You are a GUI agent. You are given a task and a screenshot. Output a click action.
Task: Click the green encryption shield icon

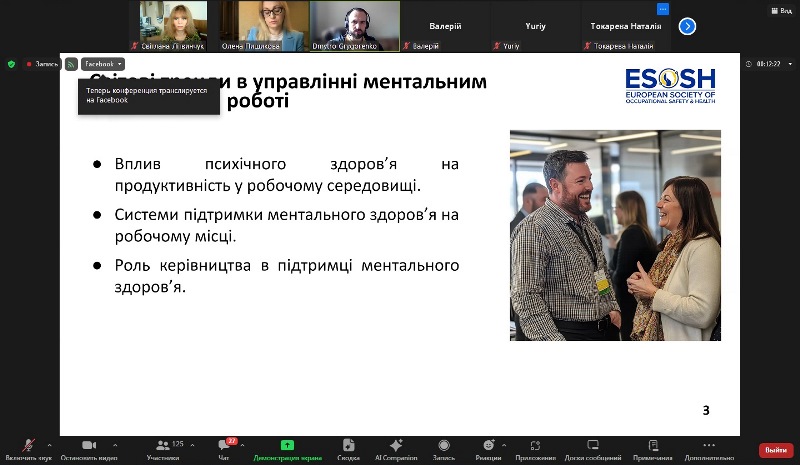coord(11,64)
